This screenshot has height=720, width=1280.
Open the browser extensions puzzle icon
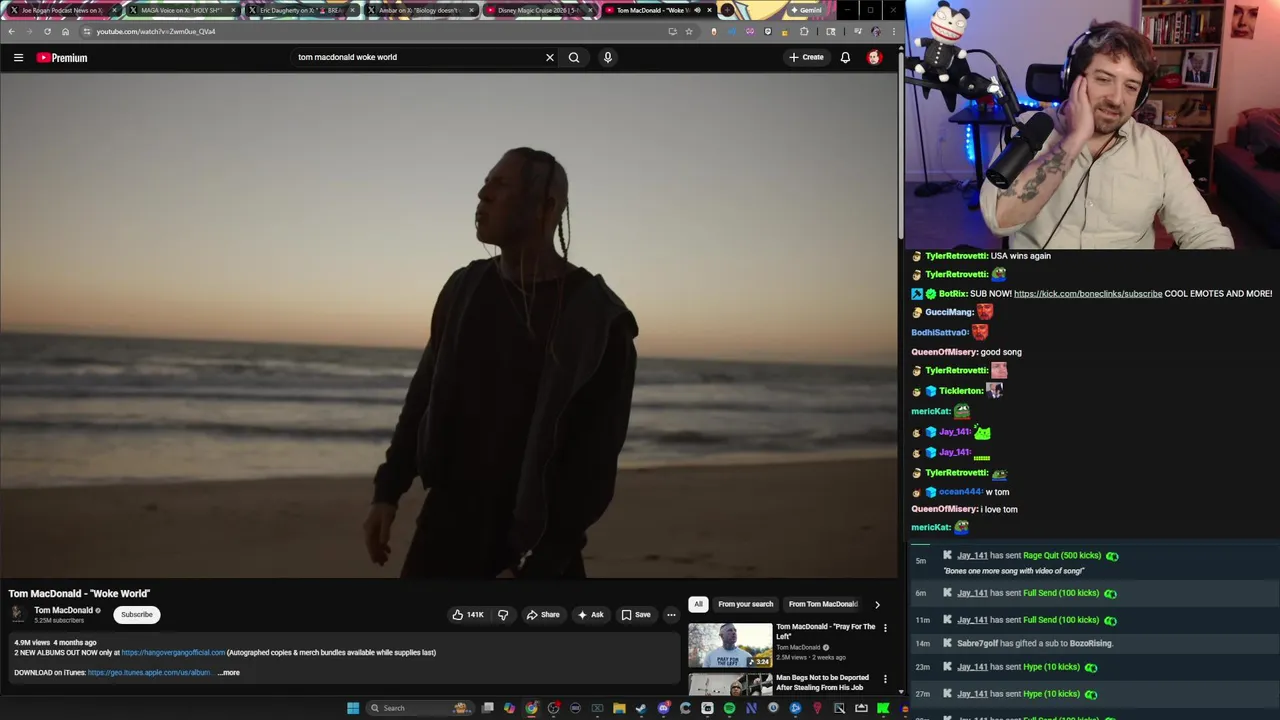click(x=804, y=31)
